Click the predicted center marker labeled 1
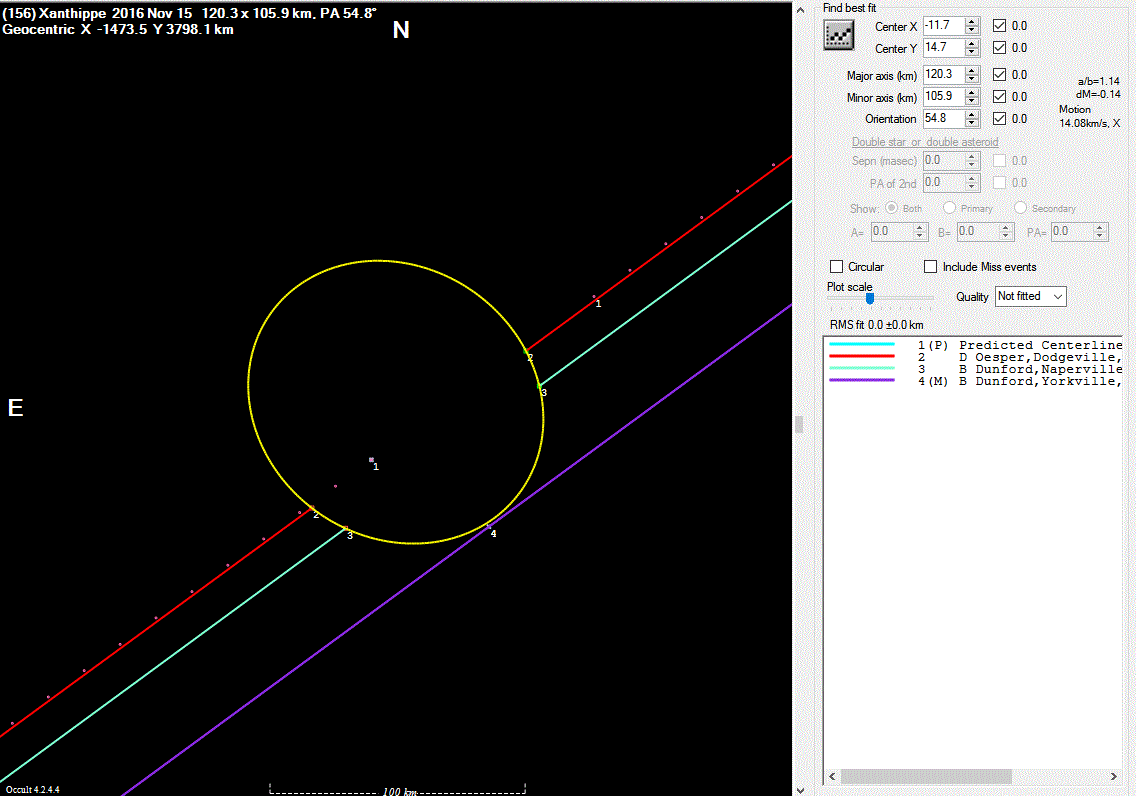This screenshot has width=1136, height=796. tap(372, 460)
